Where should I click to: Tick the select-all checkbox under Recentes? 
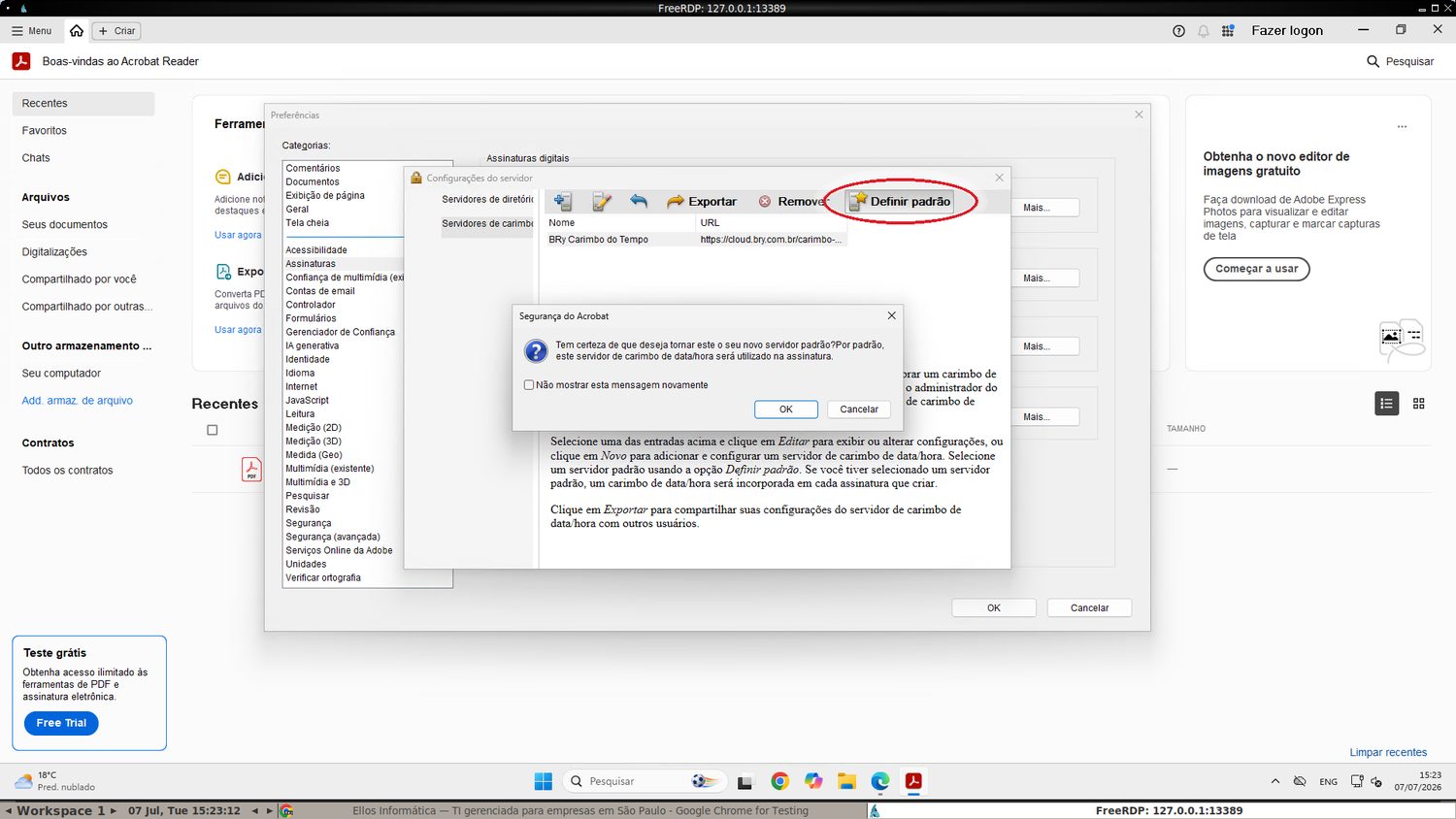(213, 430)
